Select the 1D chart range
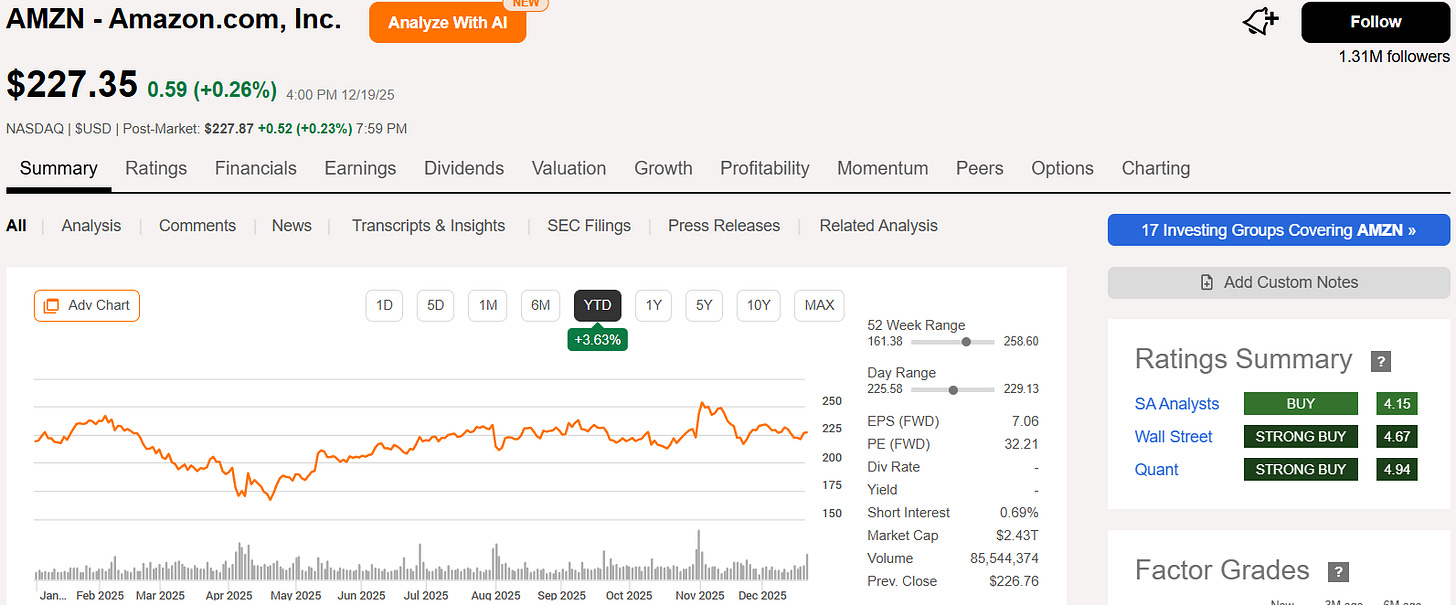The image size is (1456, 605). pyautogui.click(x=384, y=305)
